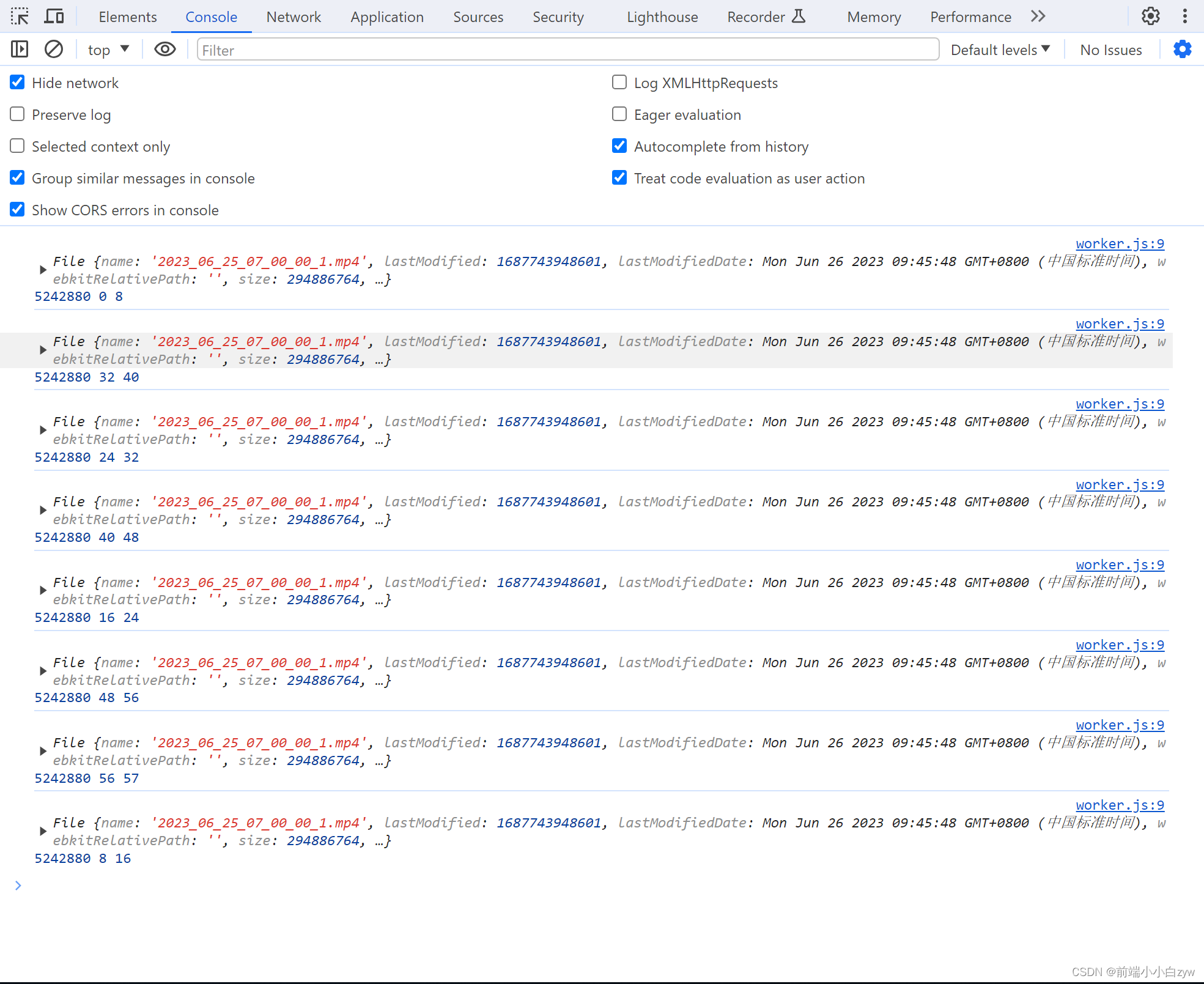Switch to the Performance tab
The height and width of the screenshot is (984, 1204).
(970, 17)
